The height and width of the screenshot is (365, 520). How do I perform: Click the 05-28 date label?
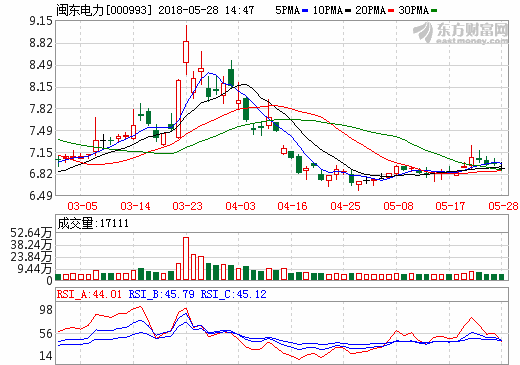(503, 206)
